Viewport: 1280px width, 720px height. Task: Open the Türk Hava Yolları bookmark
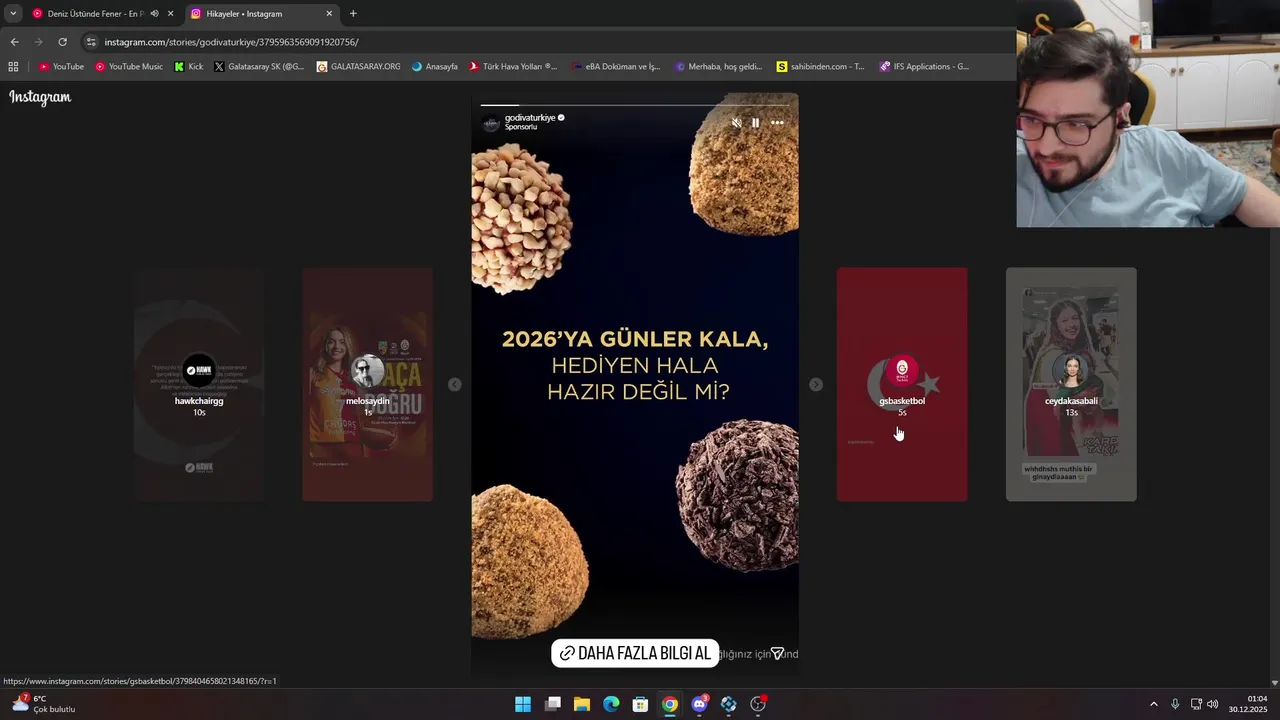coord(513,67)
